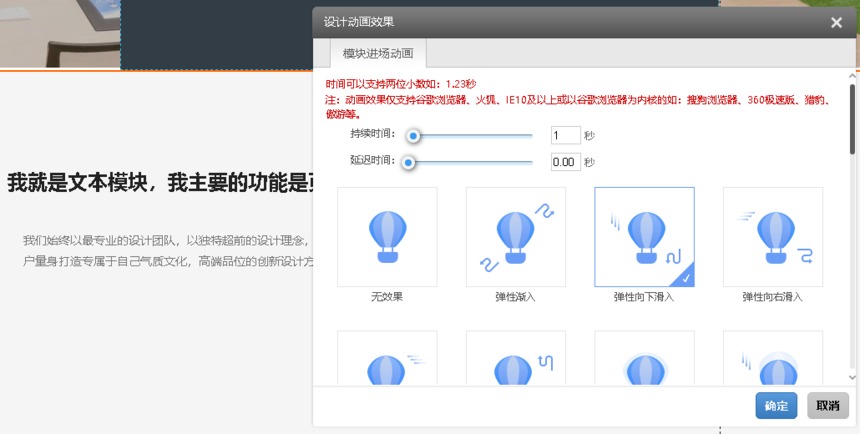Image resolution: width=860 pixels, height=434 pixels.
Task: Click the 取消 button
Action: [828, 406]
